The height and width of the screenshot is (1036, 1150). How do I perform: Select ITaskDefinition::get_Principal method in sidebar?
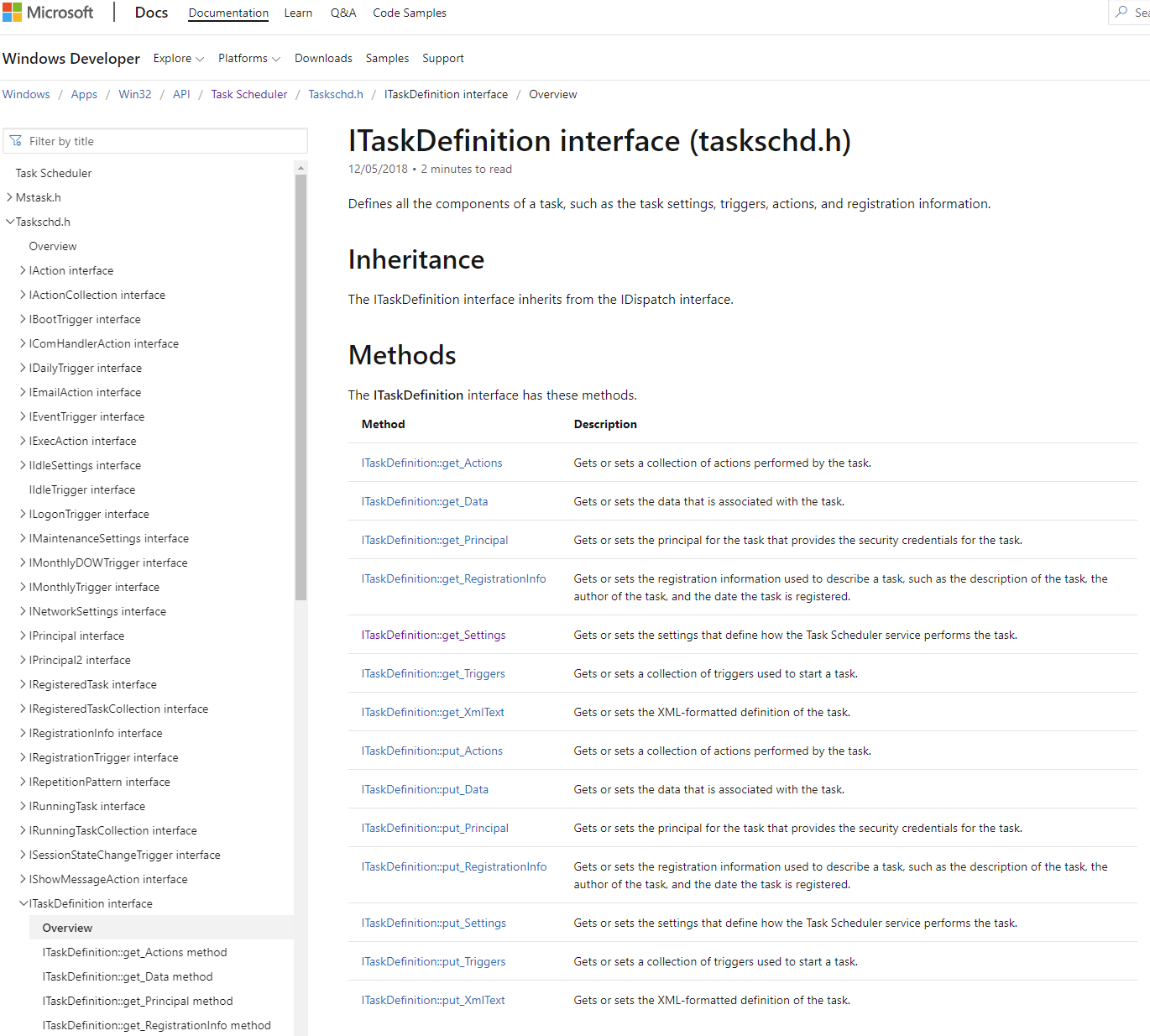138,1001
